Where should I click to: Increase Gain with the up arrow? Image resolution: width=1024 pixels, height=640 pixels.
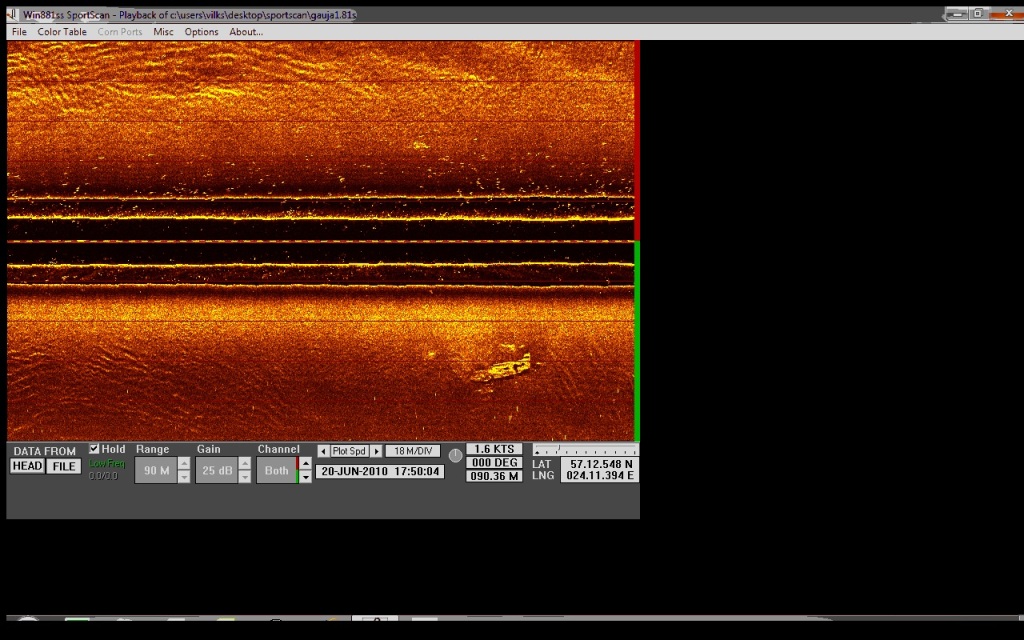coord(245,463)
